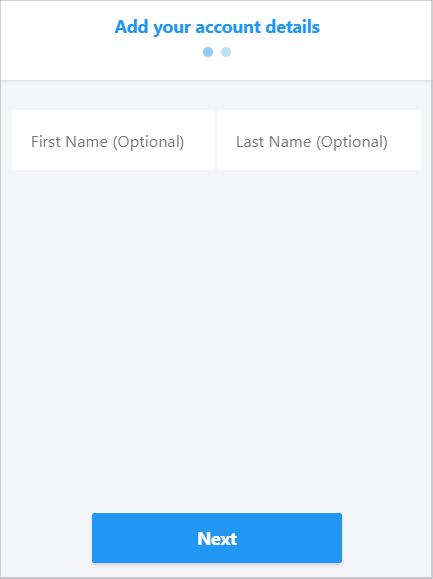Viewport: 433px width, 579px height.
Task: Select the second step indicator dot
Action: (x=226, y=52)
